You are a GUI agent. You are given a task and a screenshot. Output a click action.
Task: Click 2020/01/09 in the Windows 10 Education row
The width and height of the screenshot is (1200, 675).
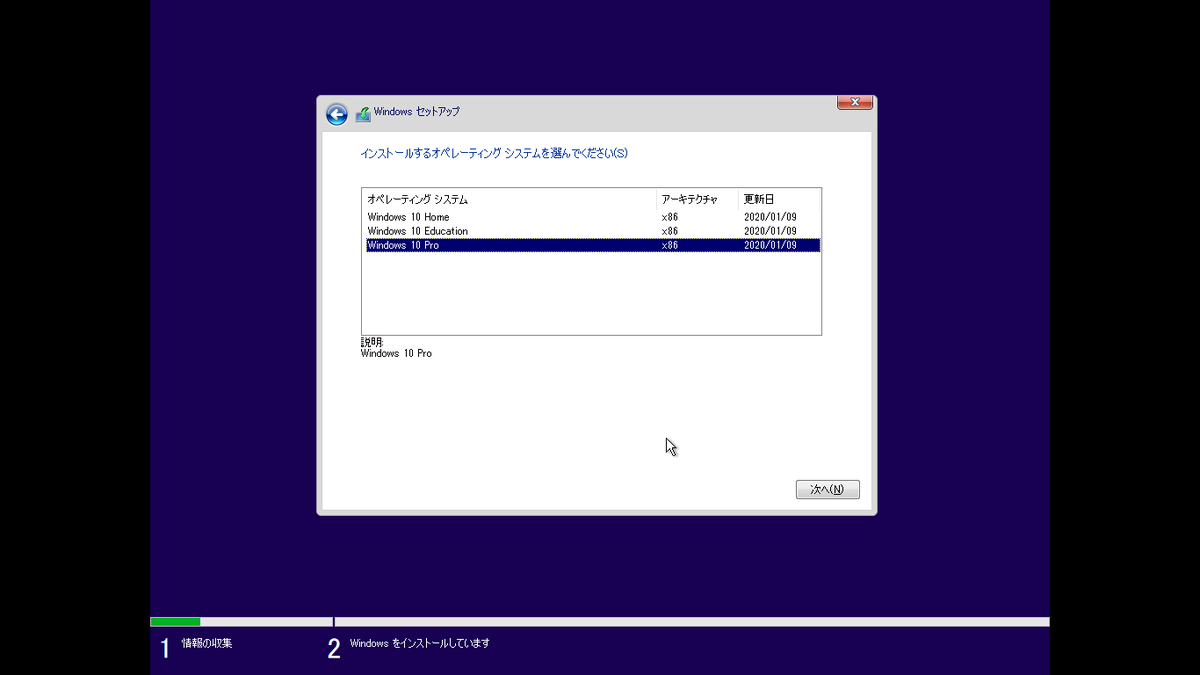click(770, 231)
